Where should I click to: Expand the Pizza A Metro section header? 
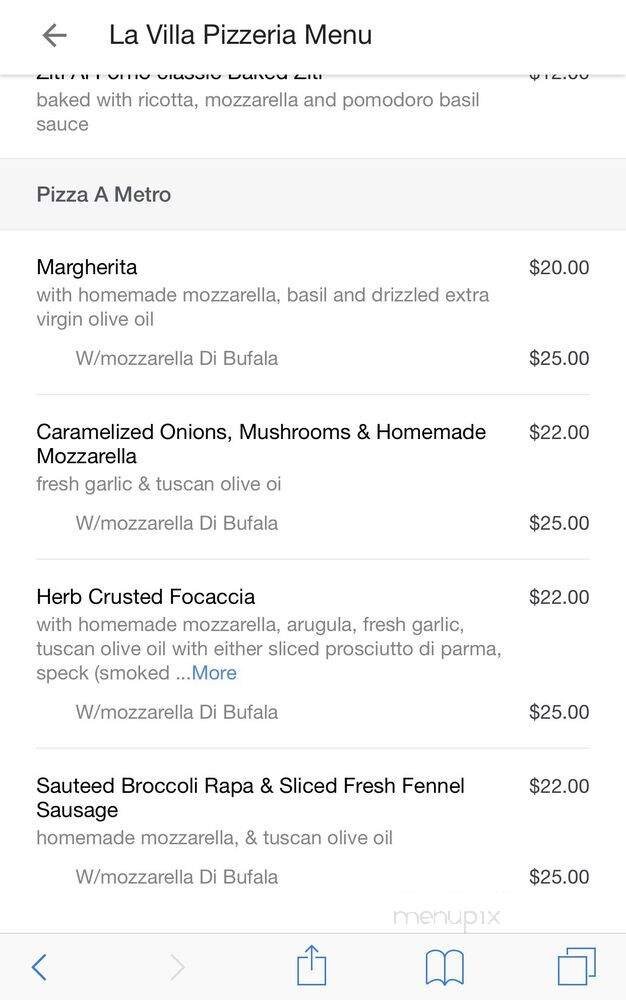coord(103,194)
